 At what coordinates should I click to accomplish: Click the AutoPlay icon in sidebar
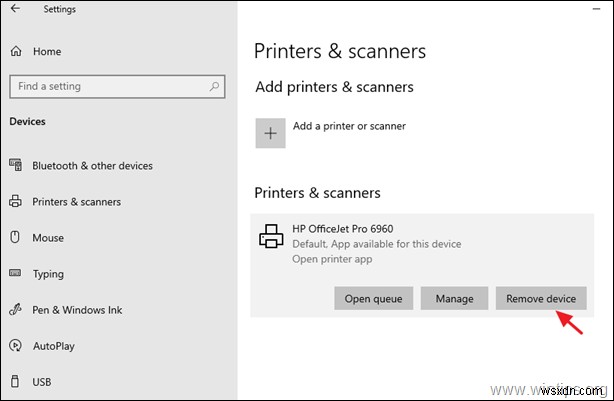[14, 346]
